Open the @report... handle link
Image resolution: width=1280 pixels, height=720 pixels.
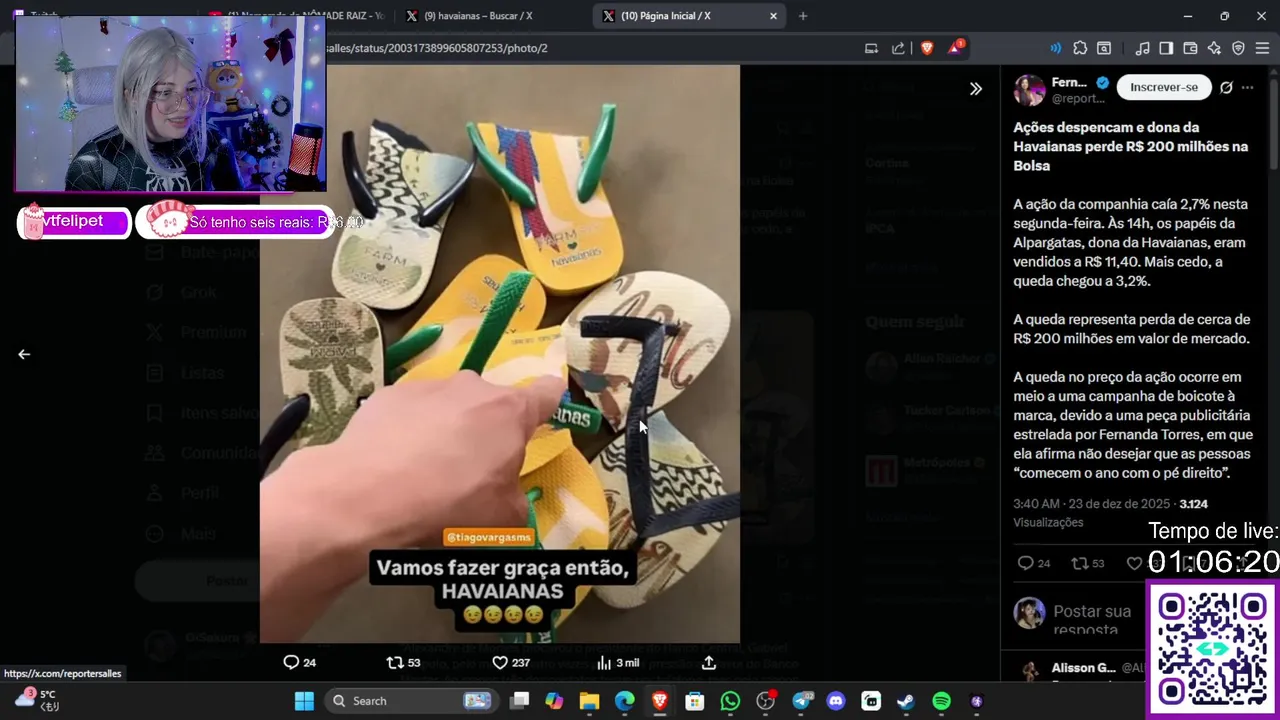1078,99
